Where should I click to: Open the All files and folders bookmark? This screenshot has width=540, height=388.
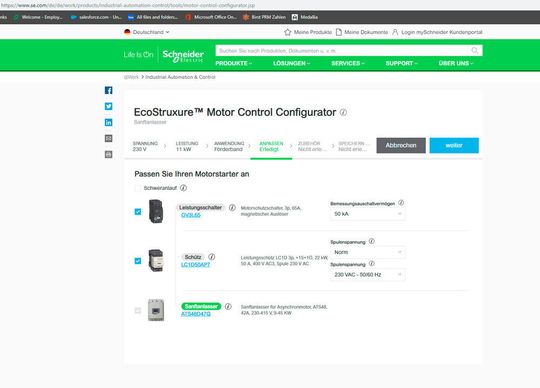(153, 17)
